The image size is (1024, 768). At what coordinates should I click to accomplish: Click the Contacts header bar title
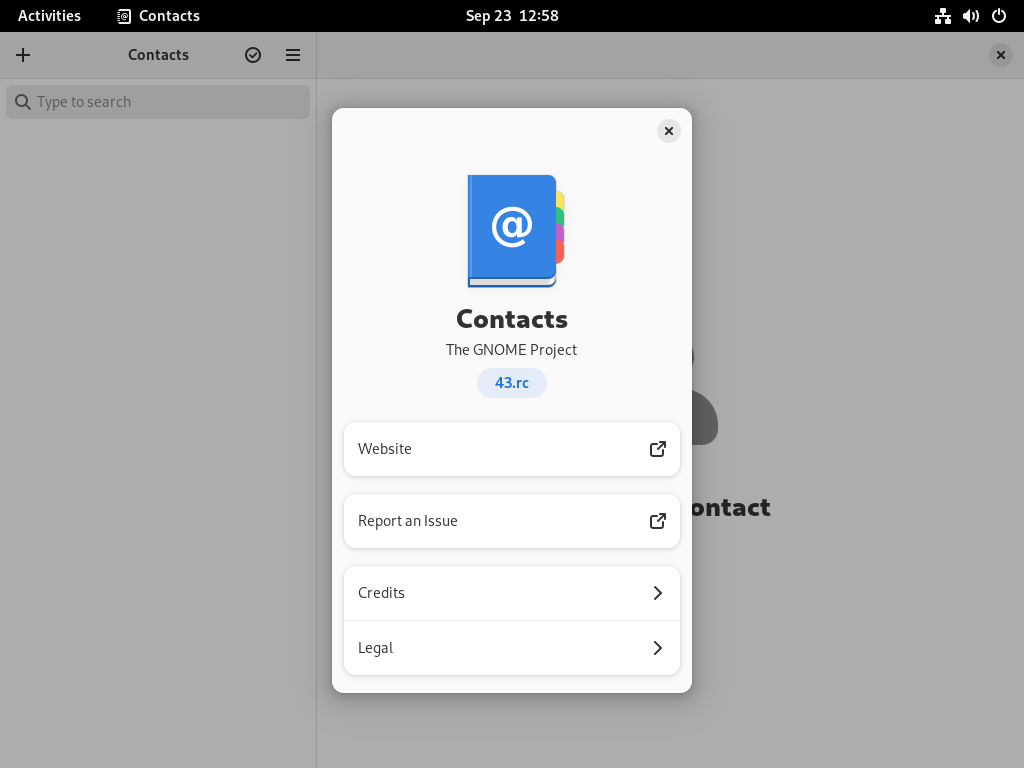(158, 55)
